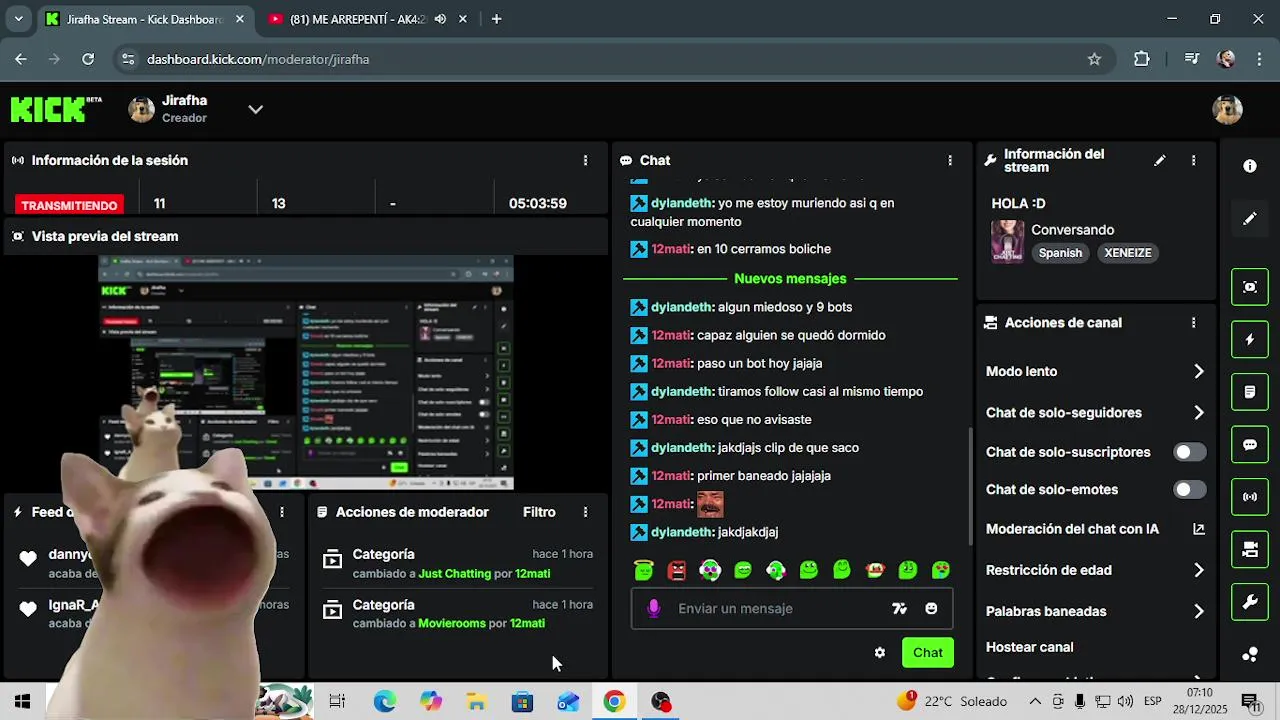Toggle Chat de solo-emotes switch

click(x=1189, y=490)
